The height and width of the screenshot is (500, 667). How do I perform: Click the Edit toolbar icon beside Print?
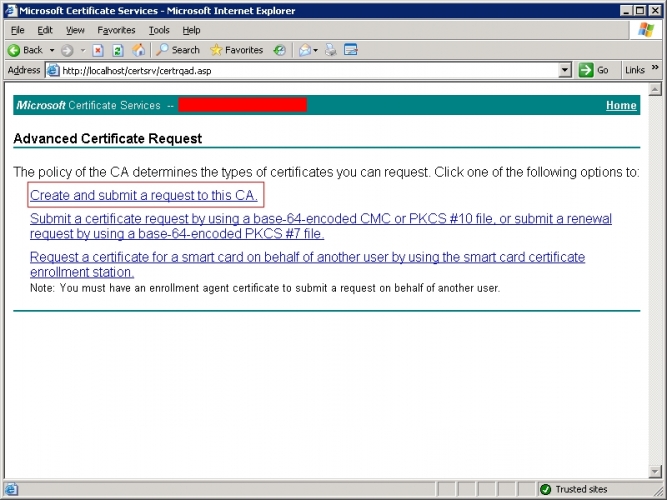pos(351,50)
